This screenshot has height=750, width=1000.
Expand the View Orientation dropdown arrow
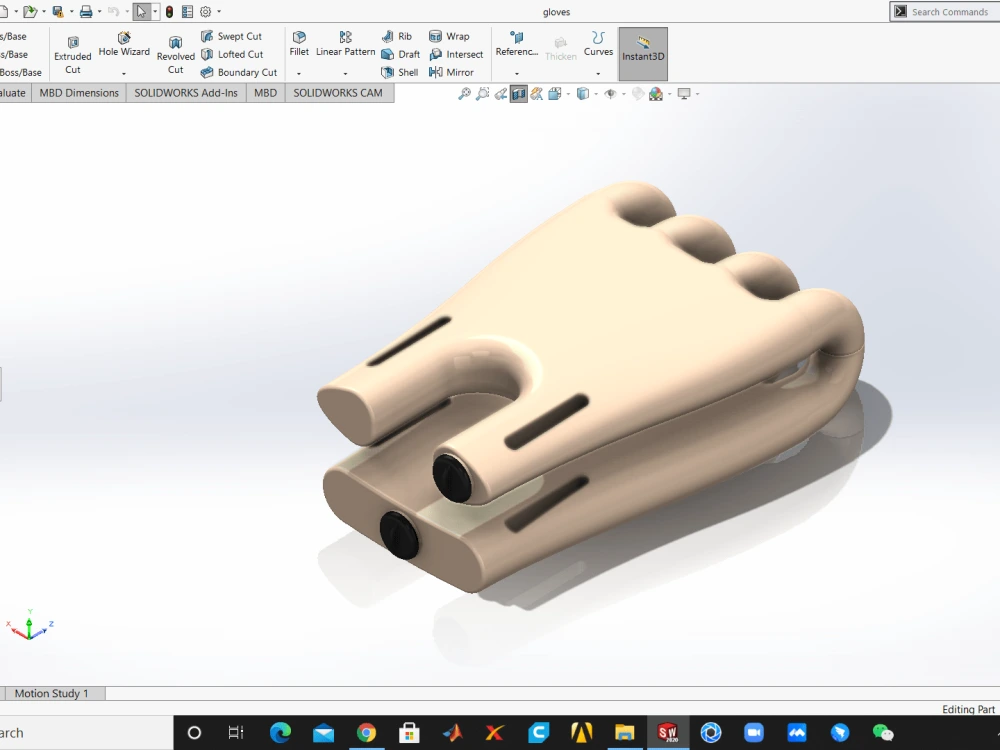click(x=568, y=94)
